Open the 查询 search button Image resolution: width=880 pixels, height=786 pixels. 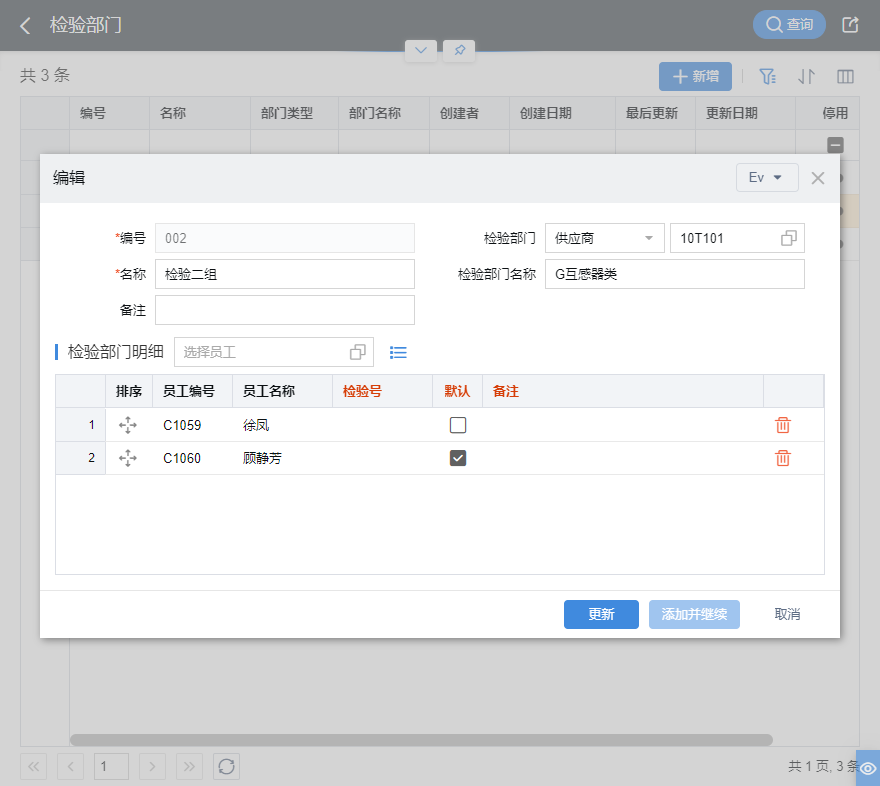click(789, 25)
